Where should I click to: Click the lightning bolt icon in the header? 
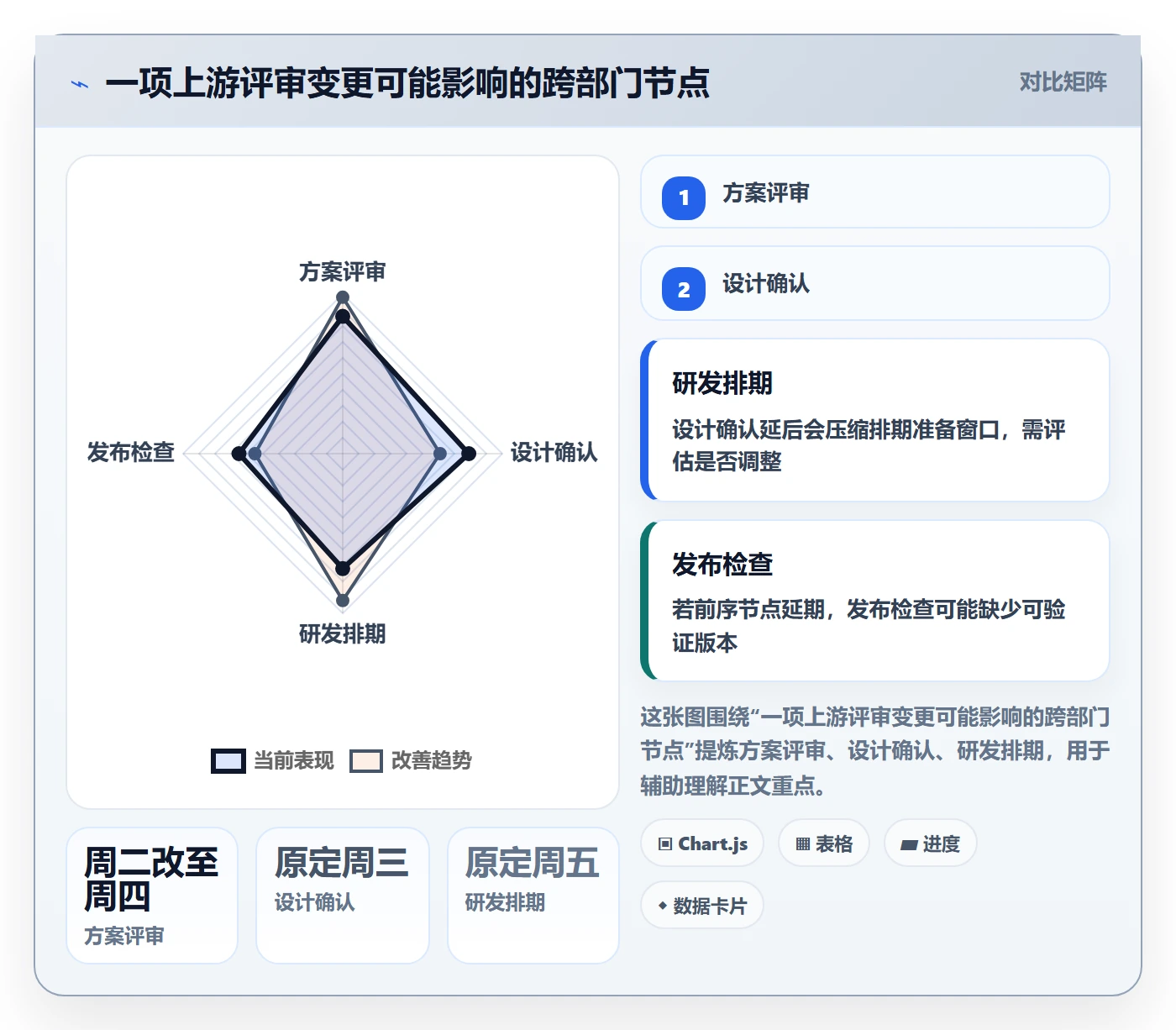tap(80, 84)
